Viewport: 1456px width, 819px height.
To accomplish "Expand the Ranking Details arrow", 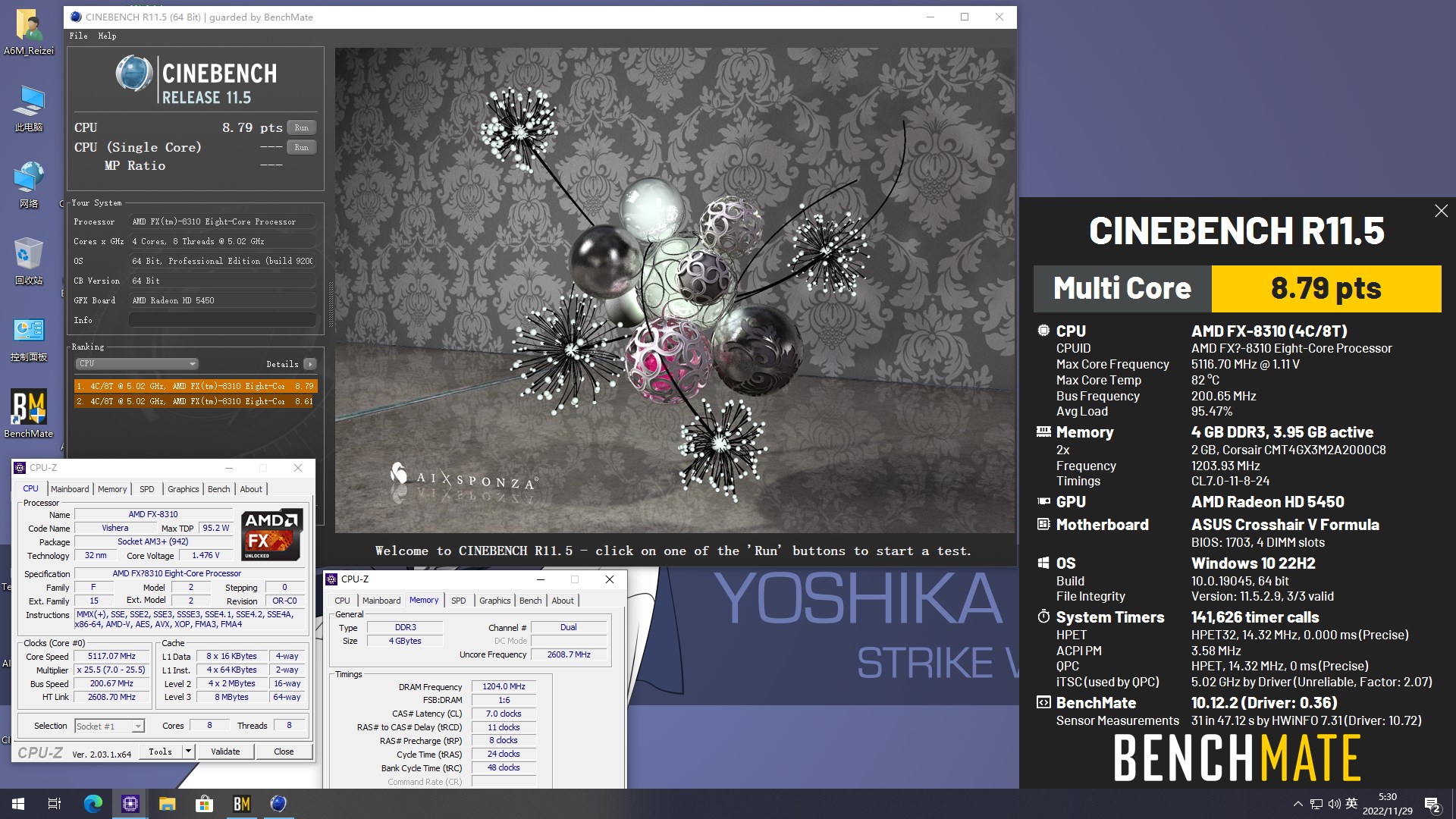I will tap(309, 364).
